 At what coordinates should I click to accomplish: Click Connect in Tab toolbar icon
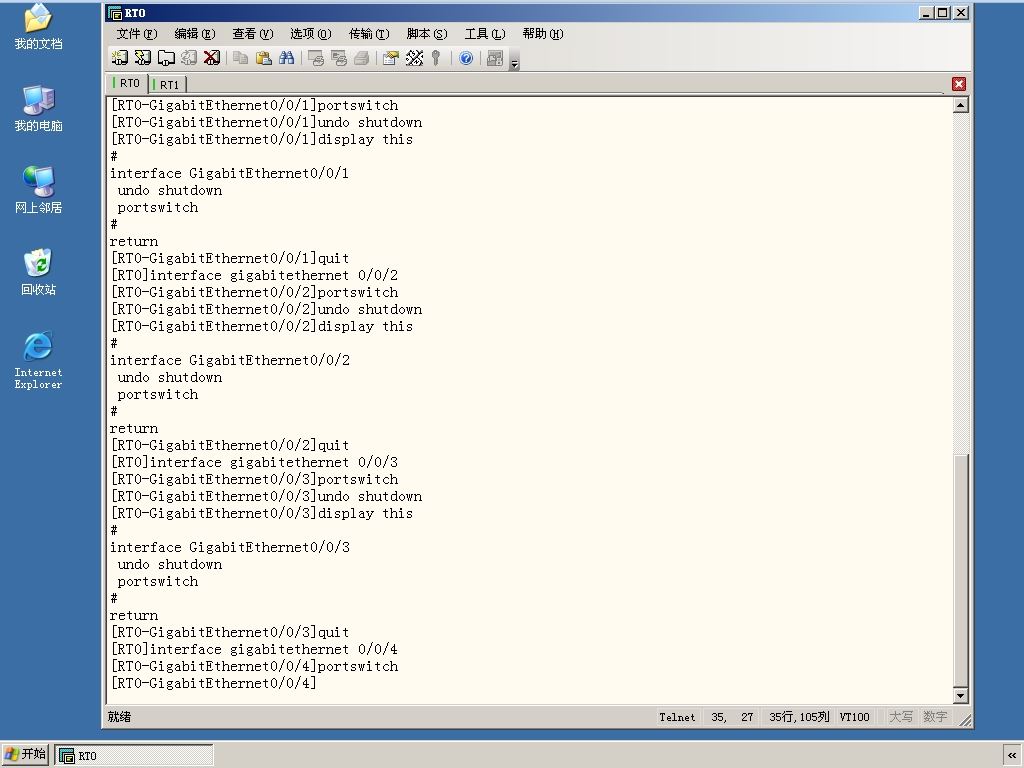166,58
